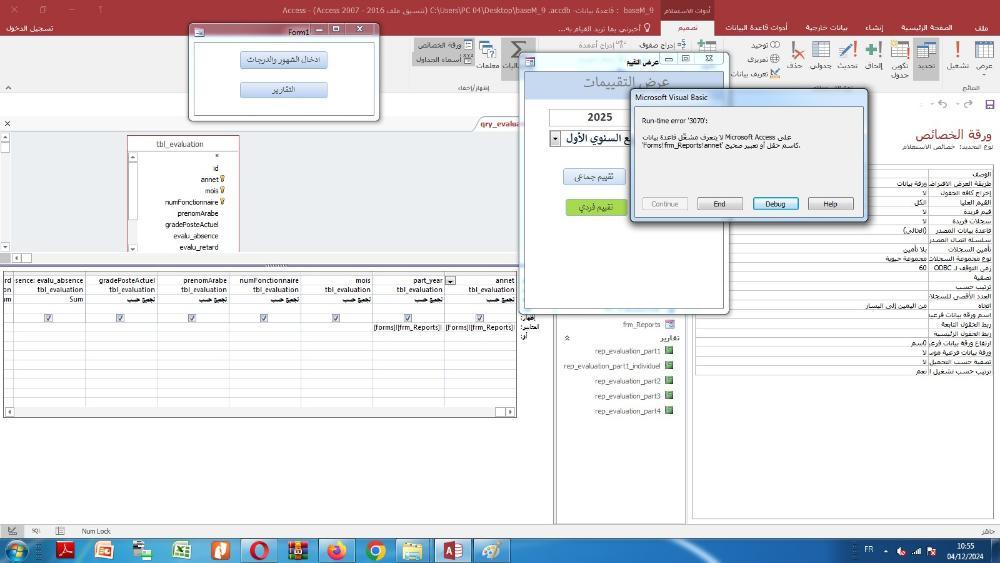Open the External Data (بيانات خارجية) tab

(826, 27)
